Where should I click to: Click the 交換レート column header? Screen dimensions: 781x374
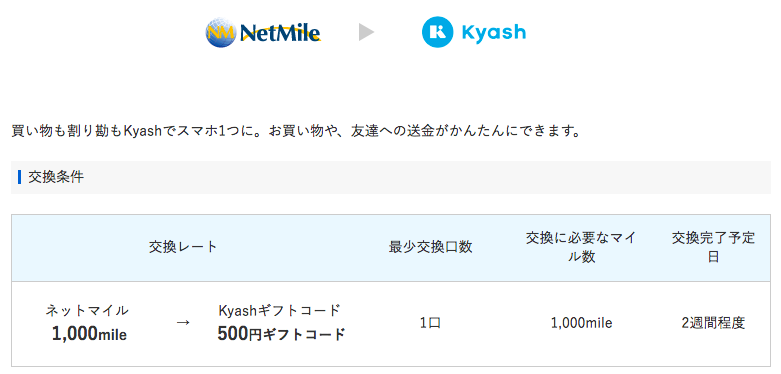pos(183,247)
